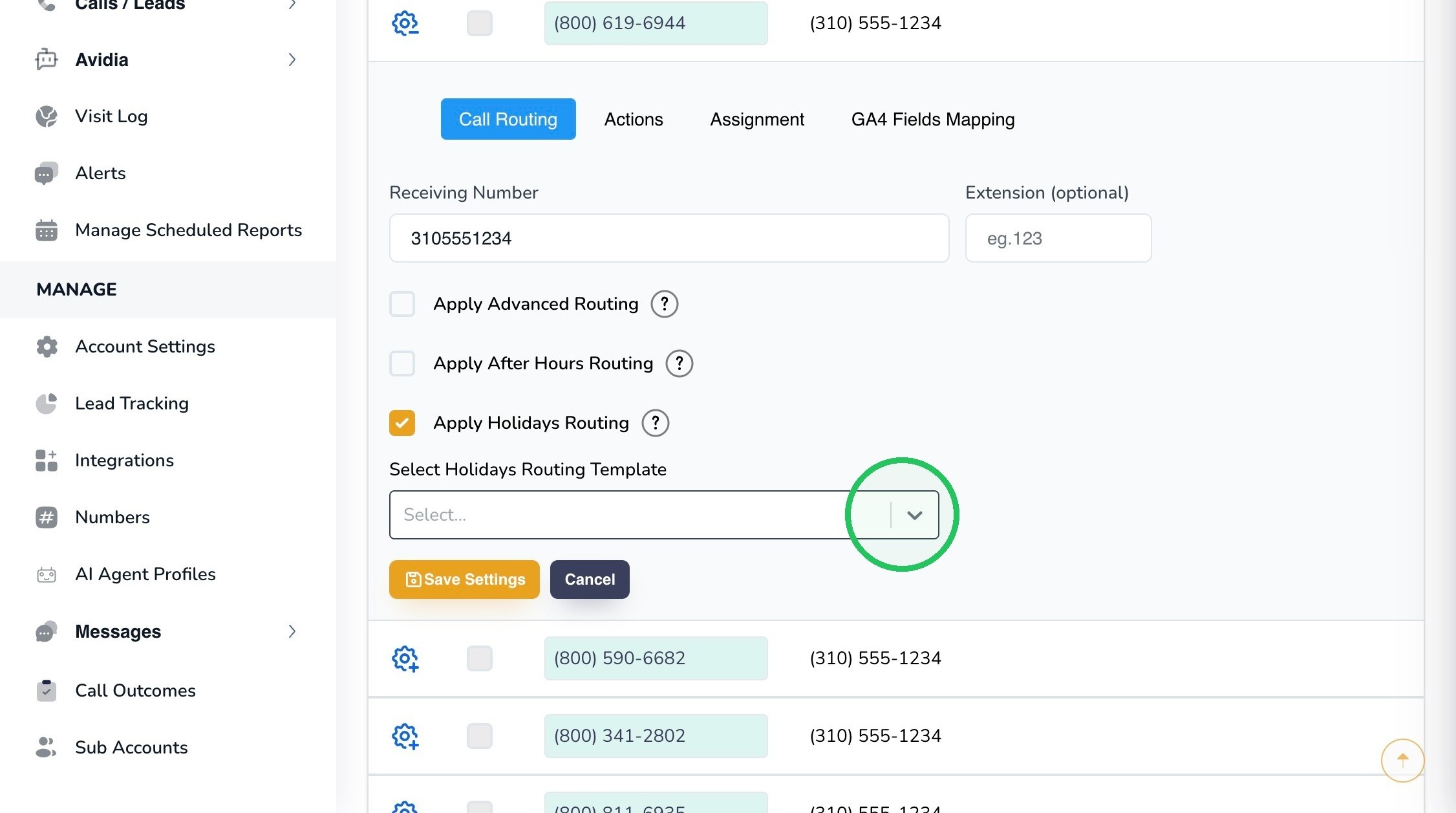This screenshot has height=813, width=1456.
Task: Click the Holidays Routing help icon
Action: [655, 423]
